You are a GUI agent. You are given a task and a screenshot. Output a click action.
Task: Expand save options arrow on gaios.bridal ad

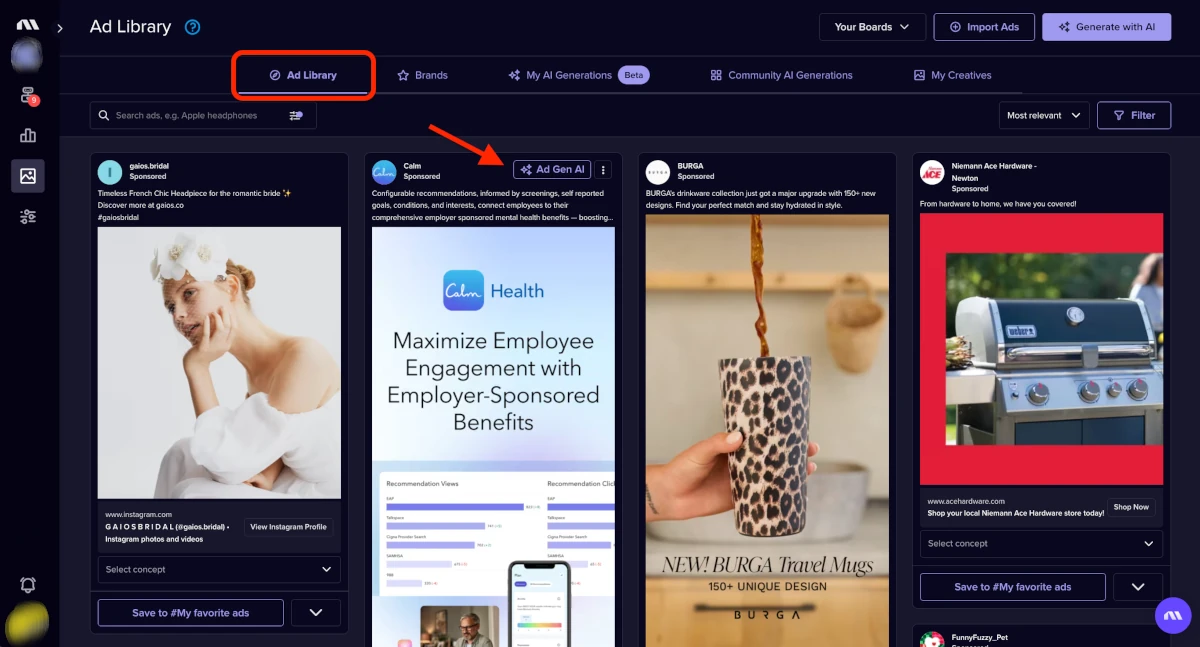coord(316,613)
